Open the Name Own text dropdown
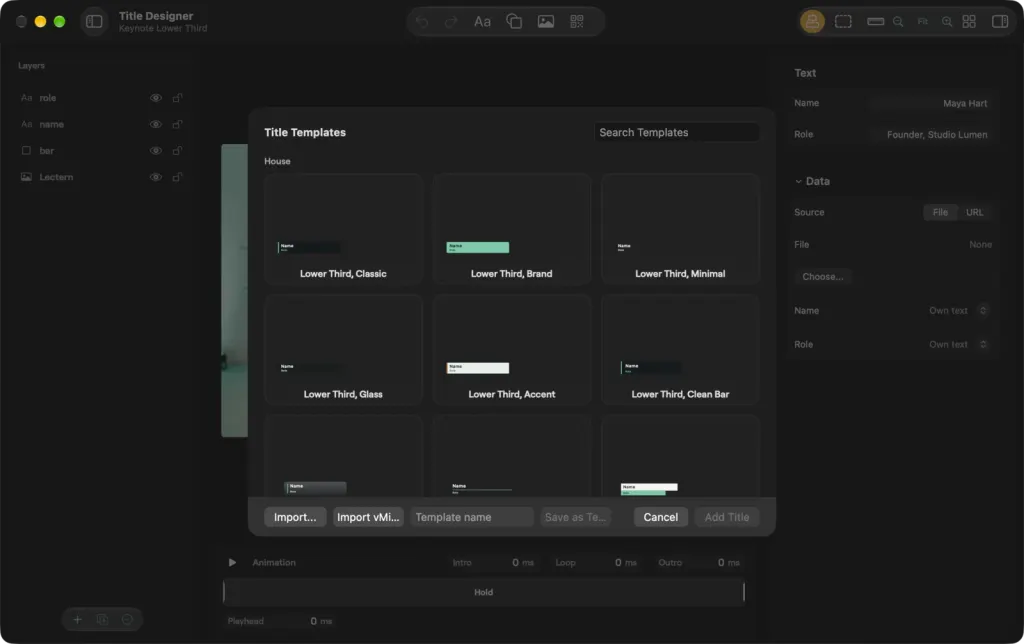The width and height of the screenshot is (1024, 644). click(957, 311)
